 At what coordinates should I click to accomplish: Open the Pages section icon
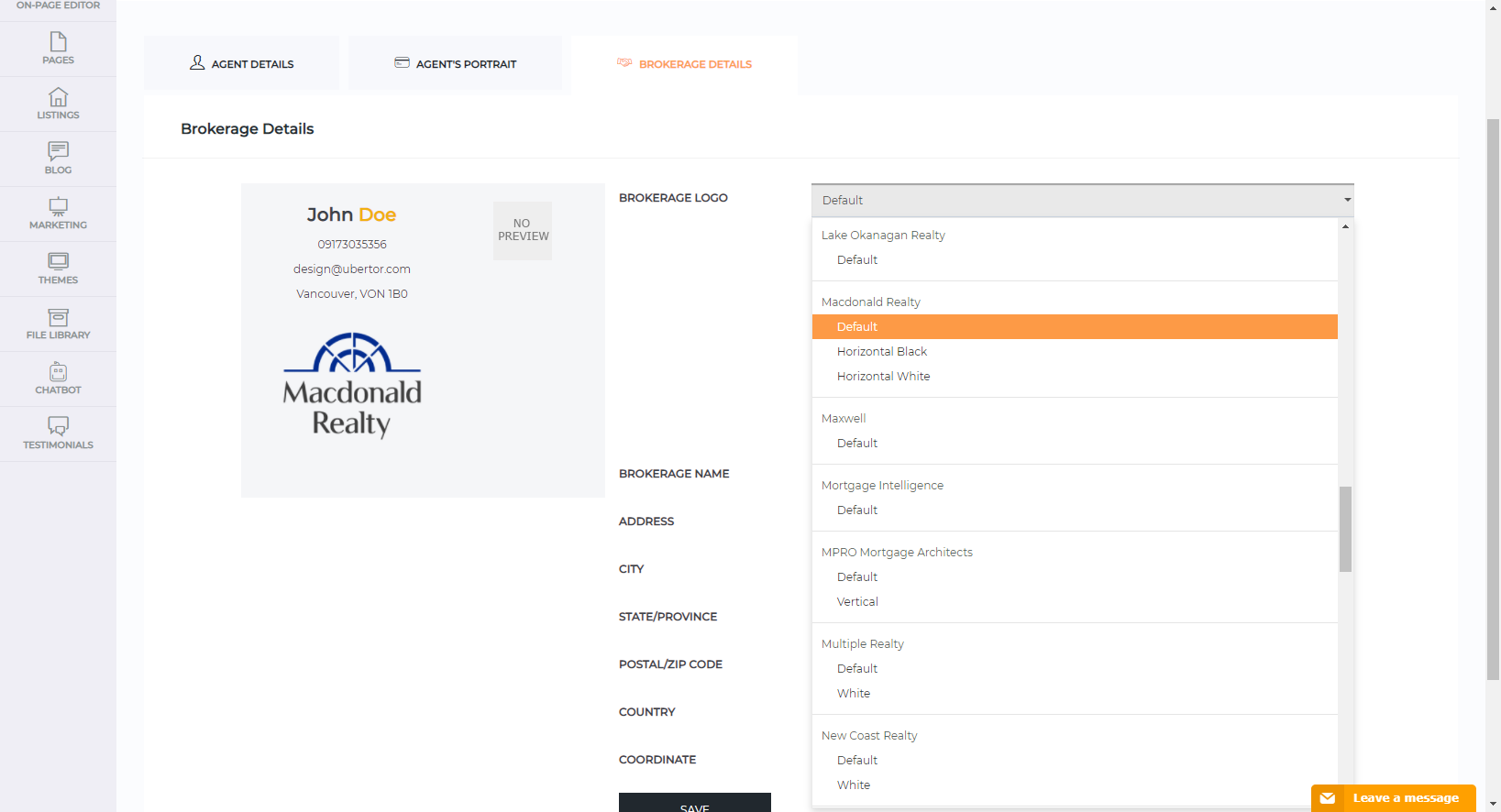(58, 41)
